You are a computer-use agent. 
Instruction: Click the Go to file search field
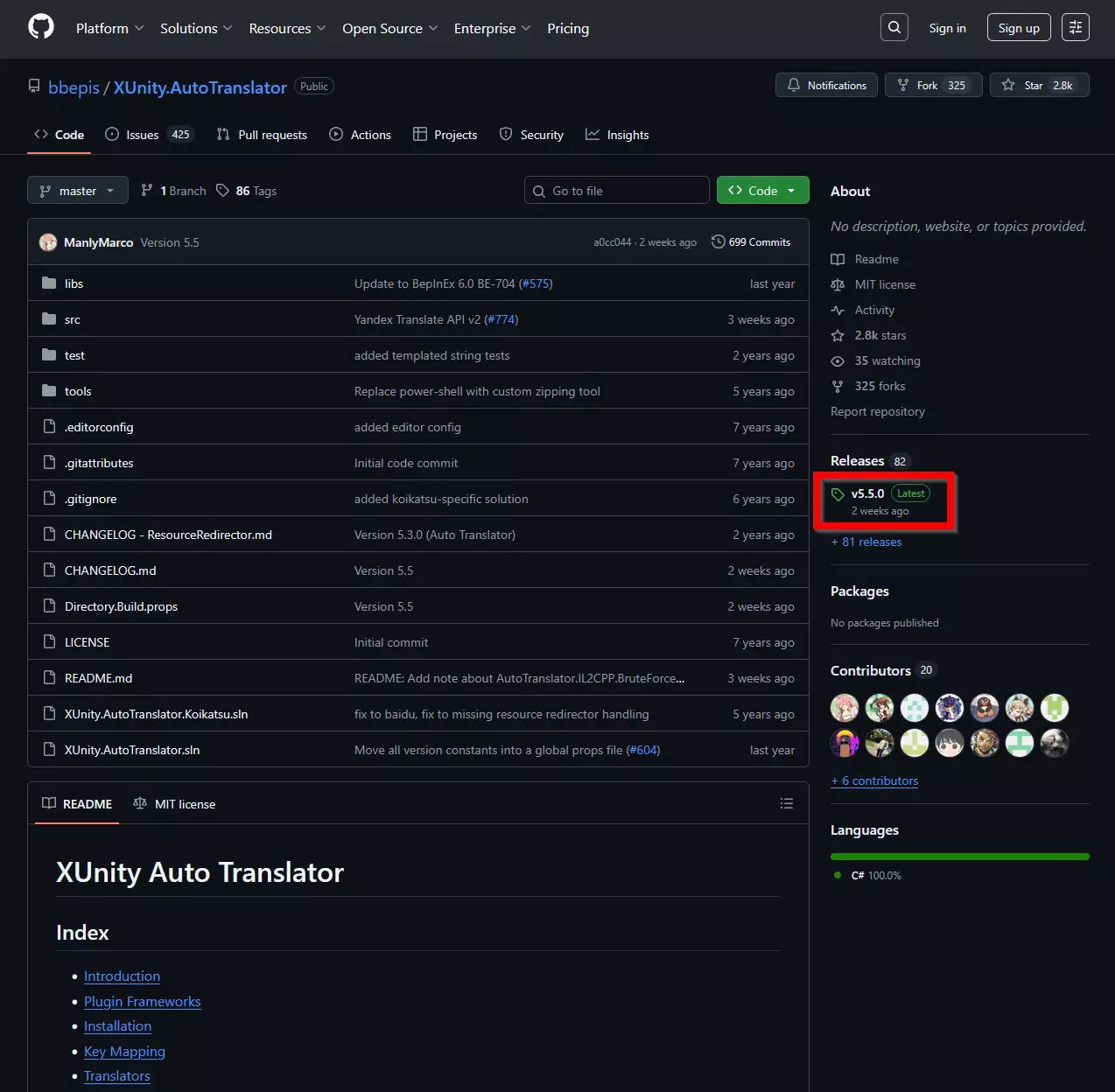[x=617, y=191]
